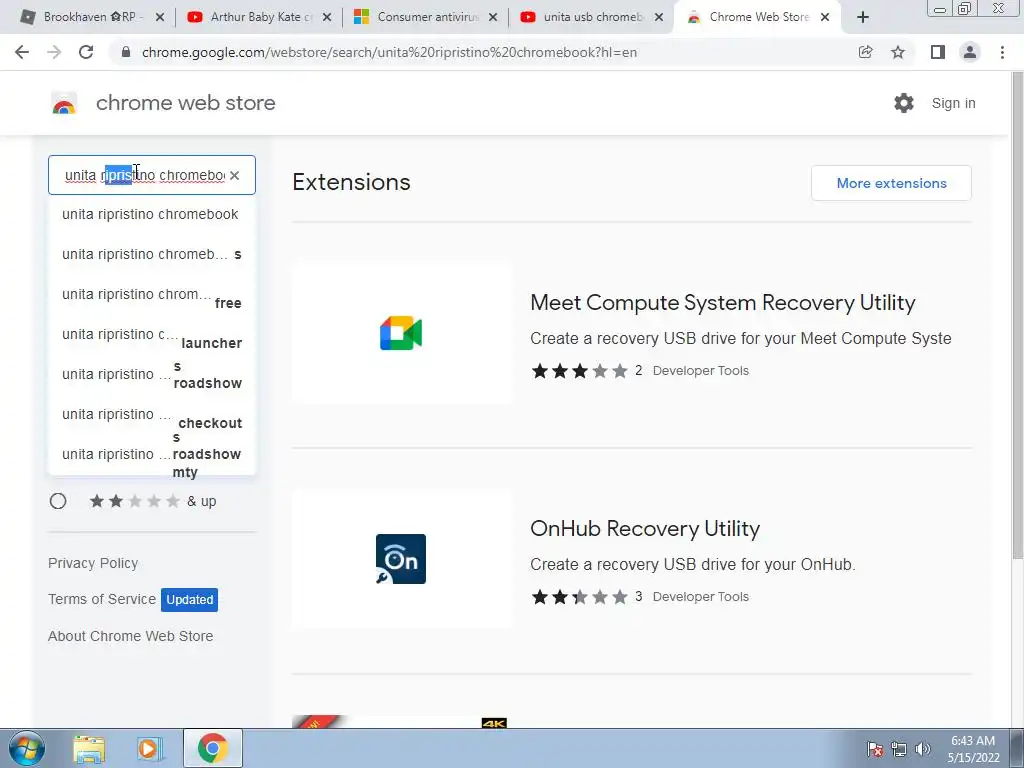Click the lock icon in address bar
This screenshot has width=1024, height=768.
point(127,52)
